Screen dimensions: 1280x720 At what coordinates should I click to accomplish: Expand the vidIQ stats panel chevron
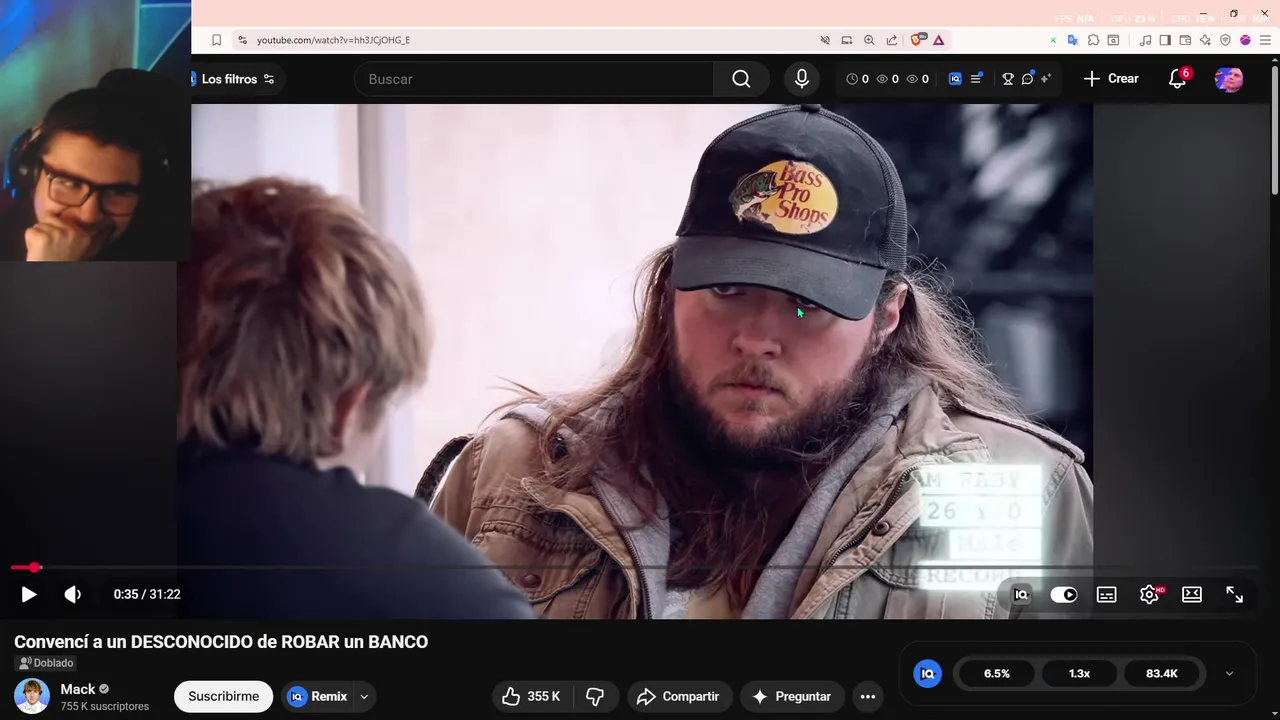(x=1229, y=673)
